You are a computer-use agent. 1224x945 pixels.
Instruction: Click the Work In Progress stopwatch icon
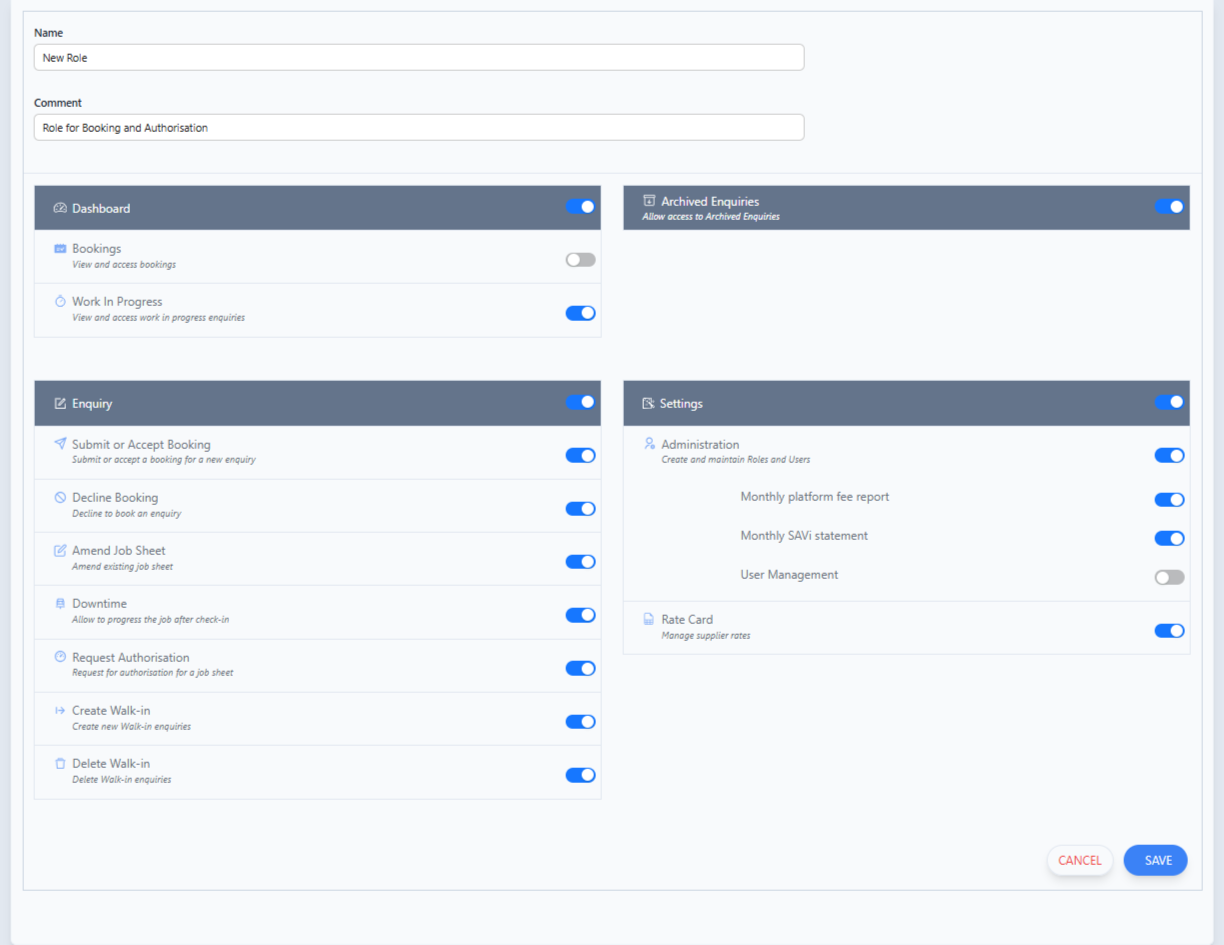click(60, 301)
